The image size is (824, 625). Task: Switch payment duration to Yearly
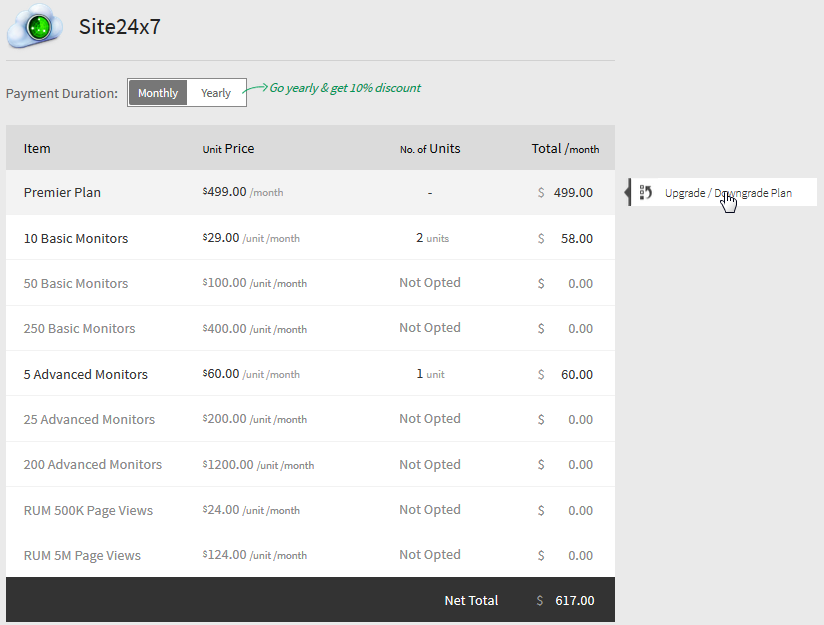pos(216,93)
